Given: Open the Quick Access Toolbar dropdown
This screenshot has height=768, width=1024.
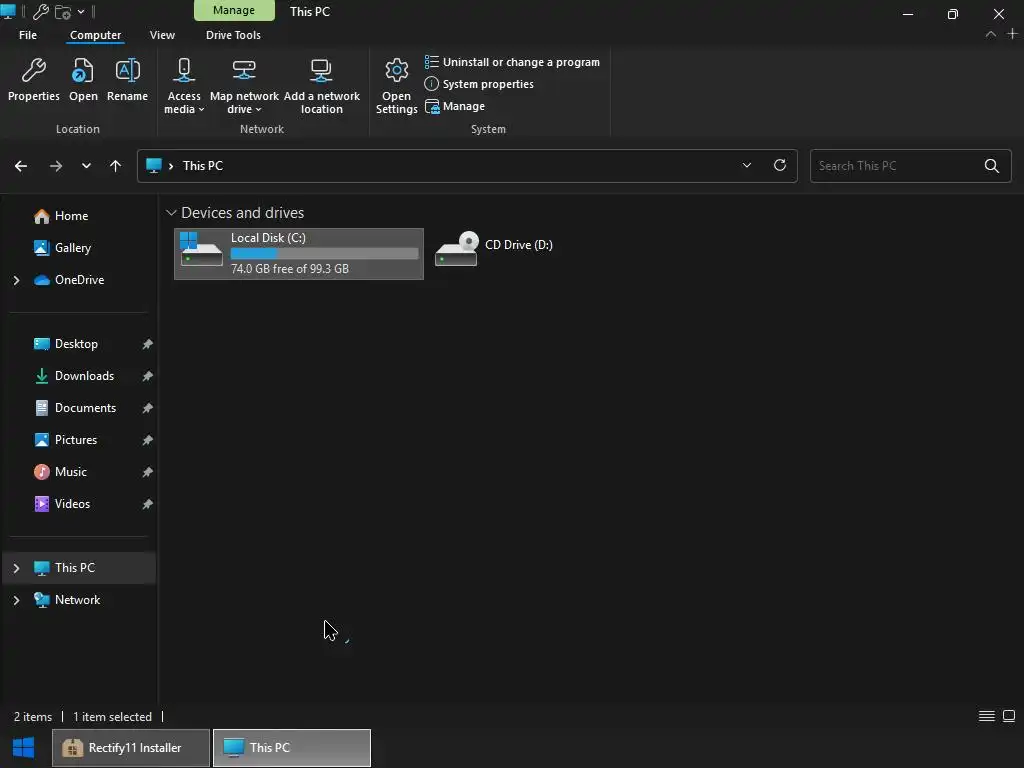Looking at the screenshot, I should [81, 12].
